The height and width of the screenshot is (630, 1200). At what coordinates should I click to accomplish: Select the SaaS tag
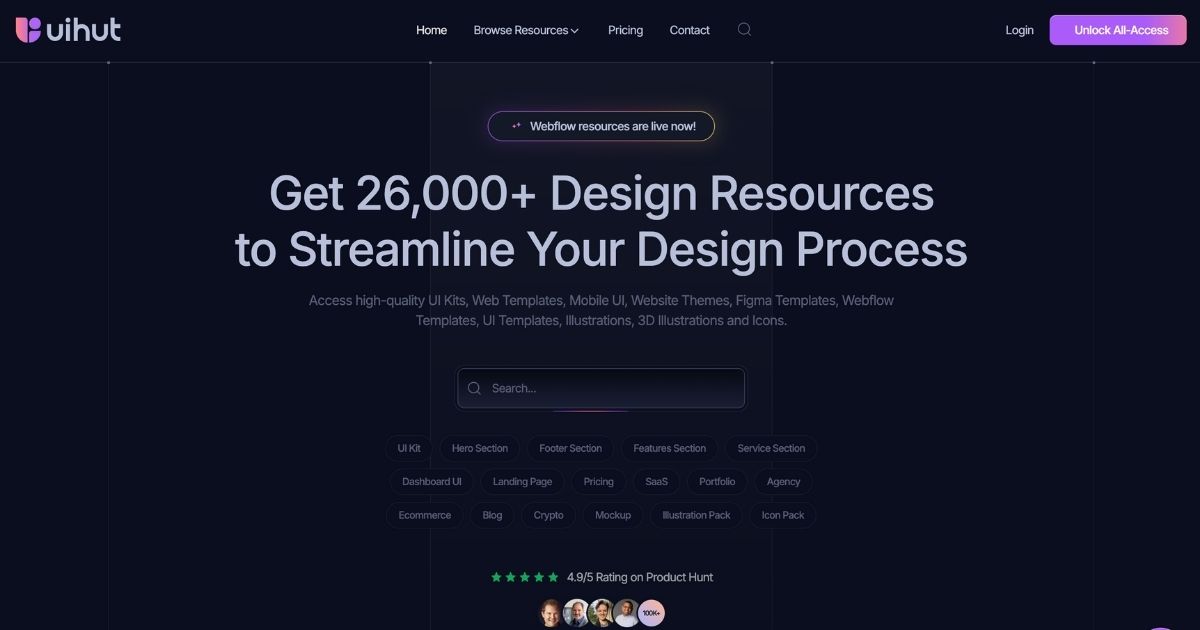click(656, 481)
